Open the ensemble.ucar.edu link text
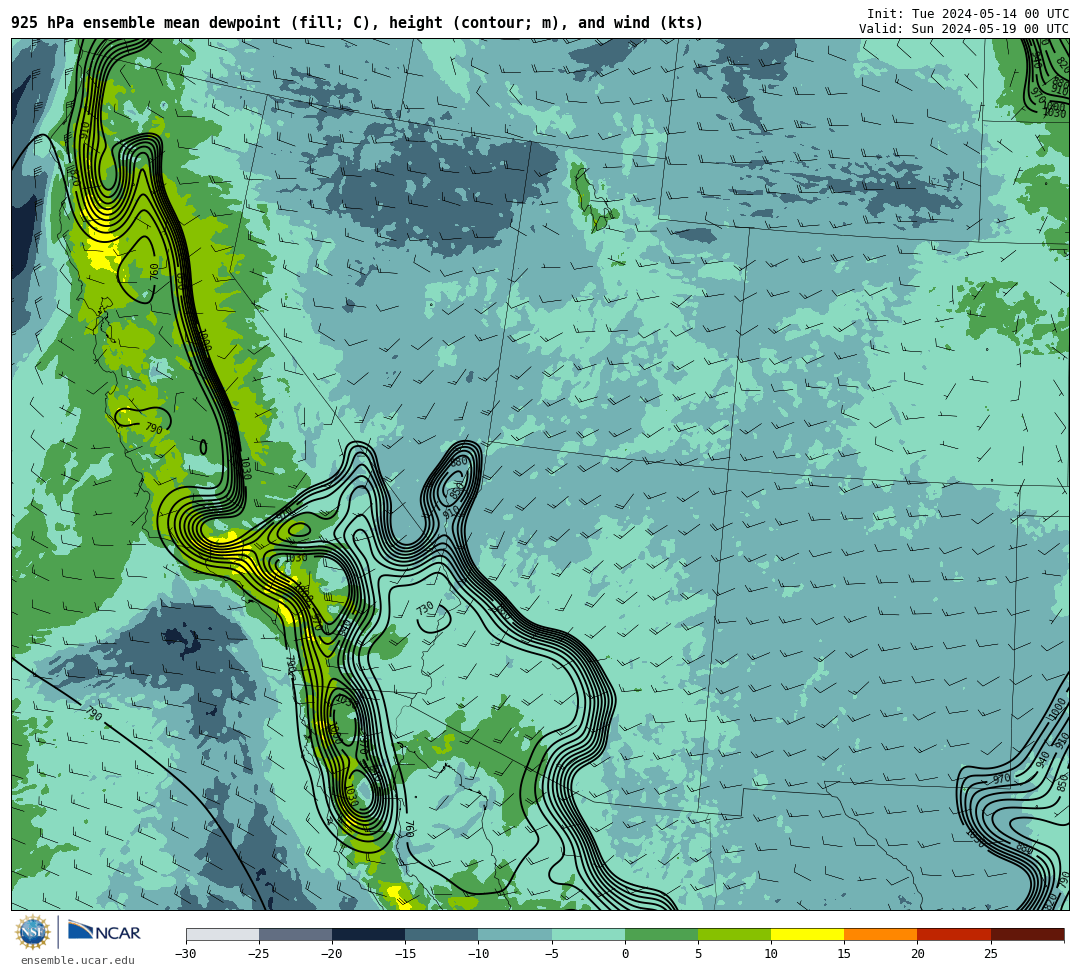The image size is (1080, 973). point(78,960)
